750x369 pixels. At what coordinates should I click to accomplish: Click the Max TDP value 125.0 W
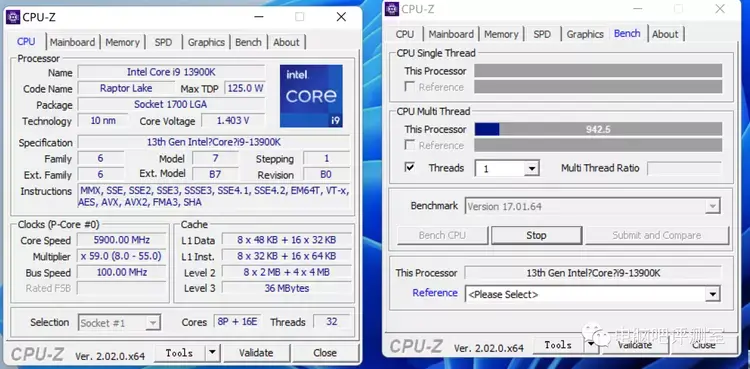click(x=244, y=88)
